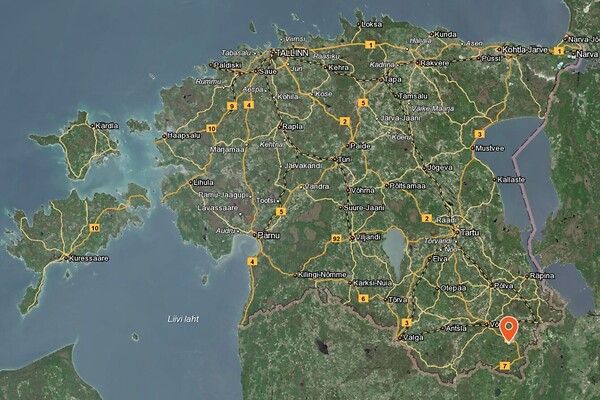Select the Kärdla town label
Viewport: 600px width, 400px height.
click(105, 127)
